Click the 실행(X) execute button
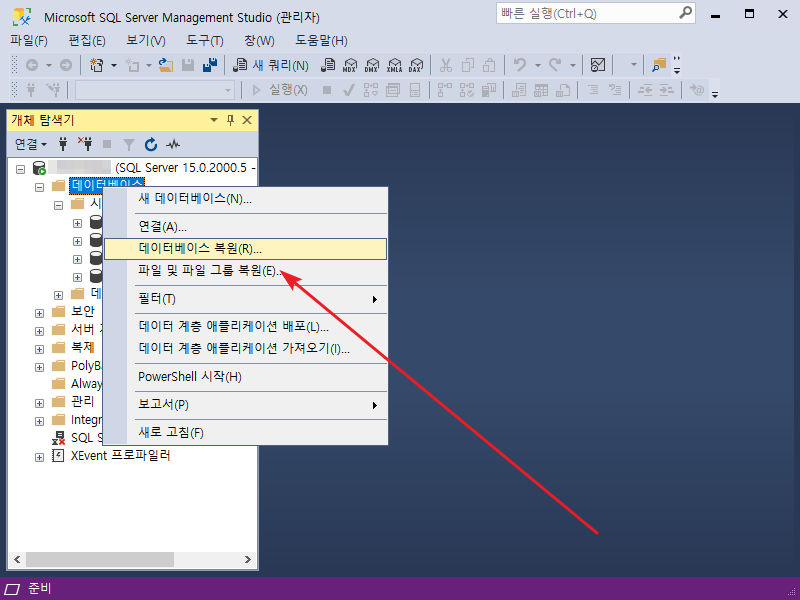The width and height of the screenshot is (800, 600). tap(280, 90)
